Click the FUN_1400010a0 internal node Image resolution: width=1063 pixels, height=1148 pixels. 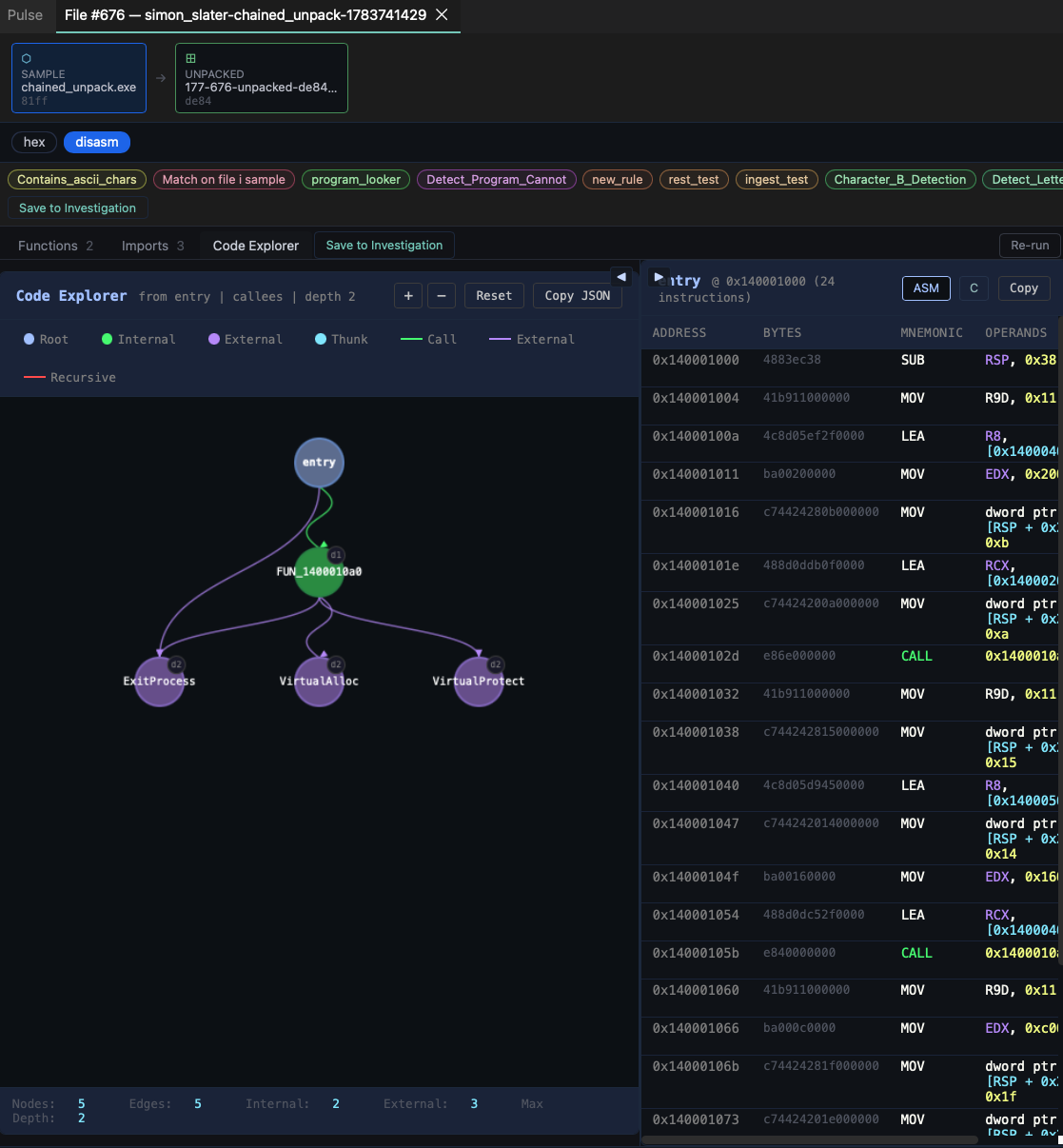tap(319, 572)
